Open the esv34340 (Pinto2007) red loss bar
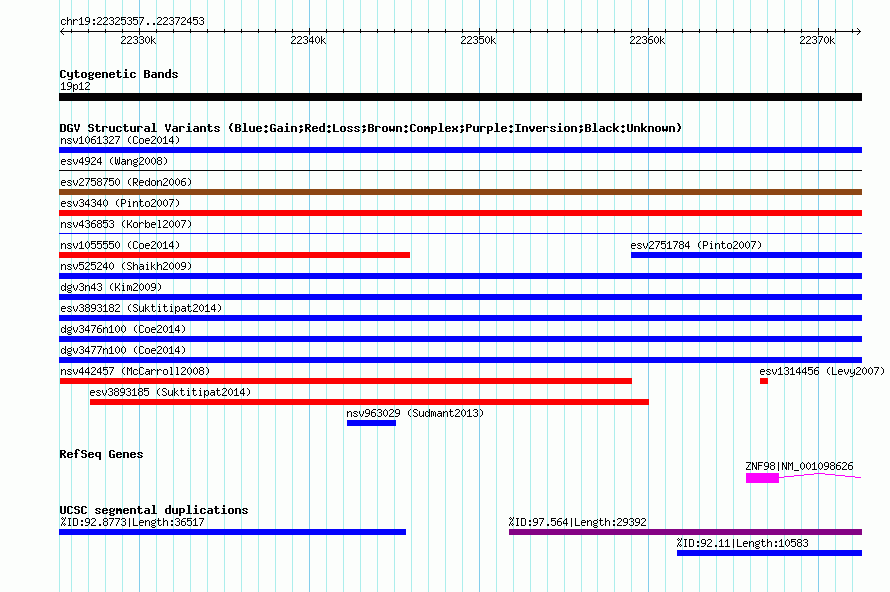This screenshot has width=890, height=592. [460, 213]
